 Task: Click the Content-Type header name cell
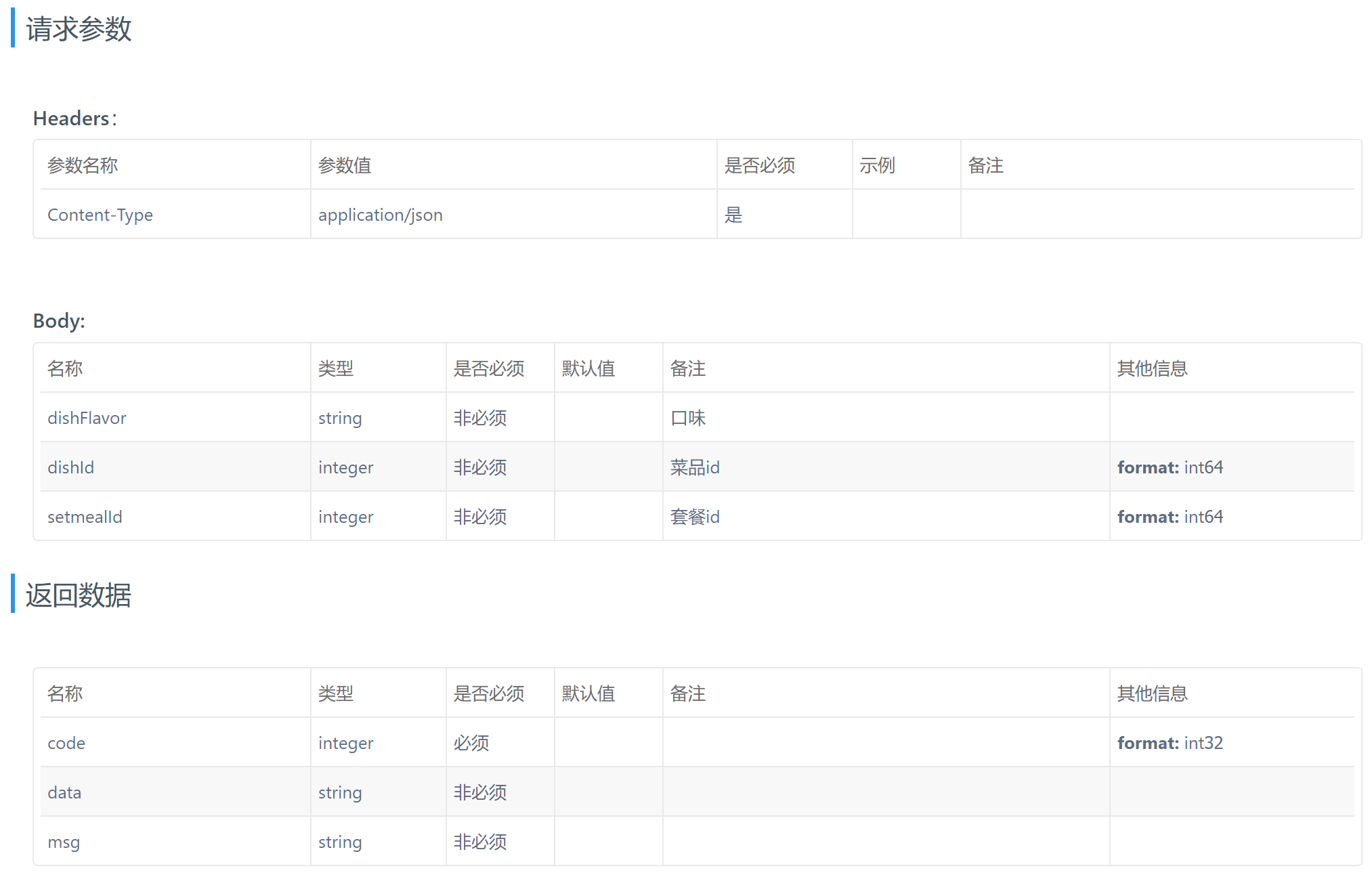pyautogui.click(x=100, y=215)
